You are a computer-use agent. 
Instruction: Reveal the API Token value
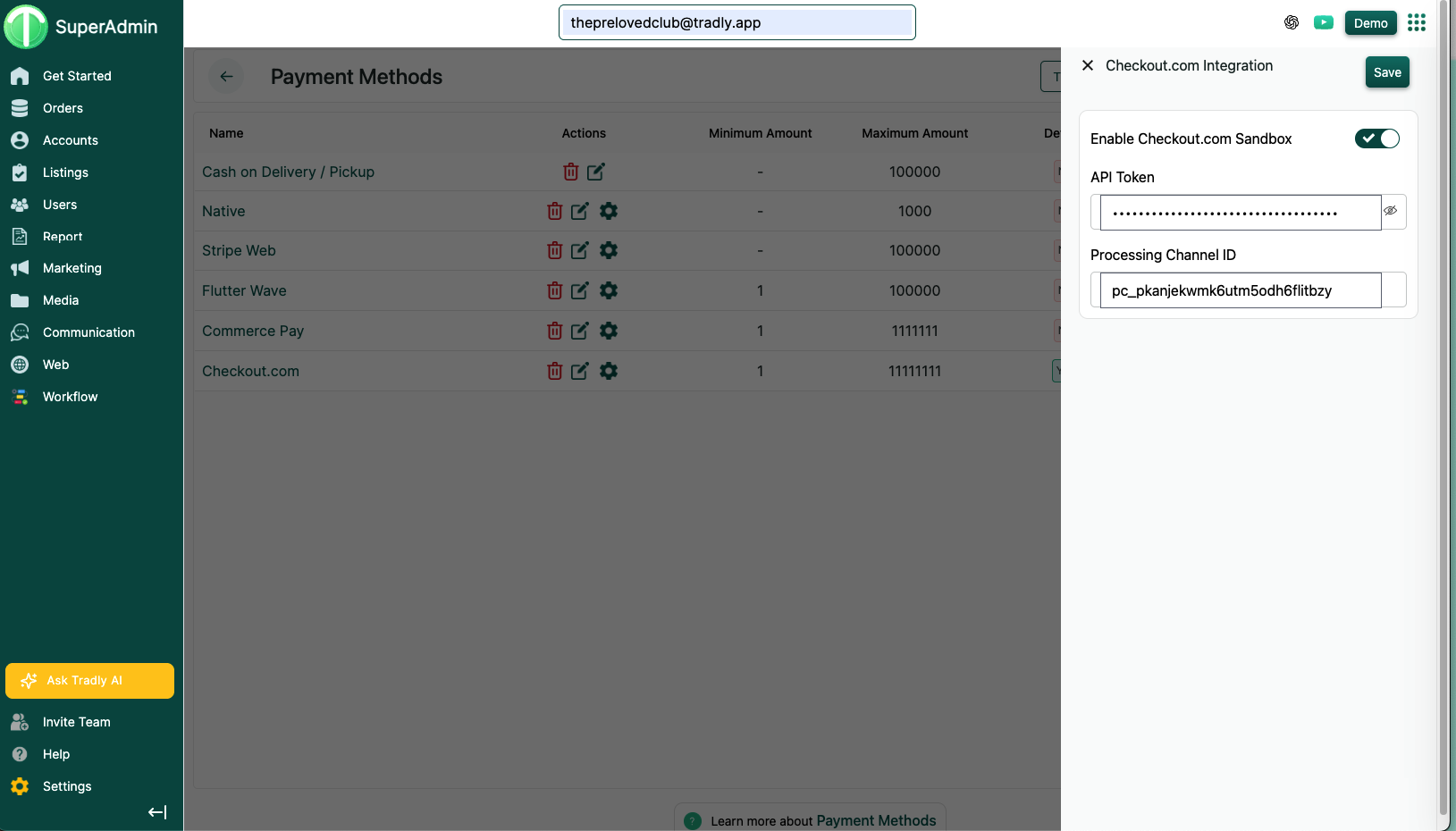(x=1391, y=212)
